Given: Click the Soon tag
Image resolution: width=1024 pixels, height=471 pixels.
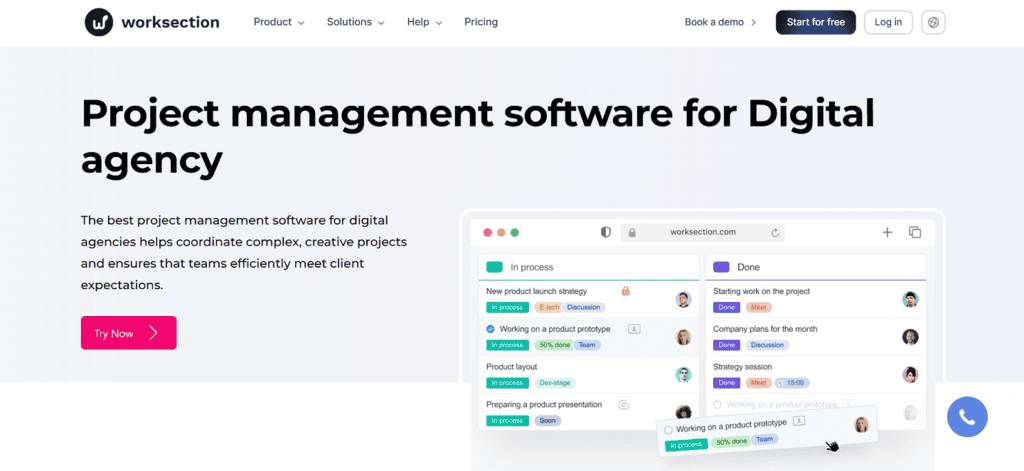Looking at the screenshot, I should tap(547, 421).
